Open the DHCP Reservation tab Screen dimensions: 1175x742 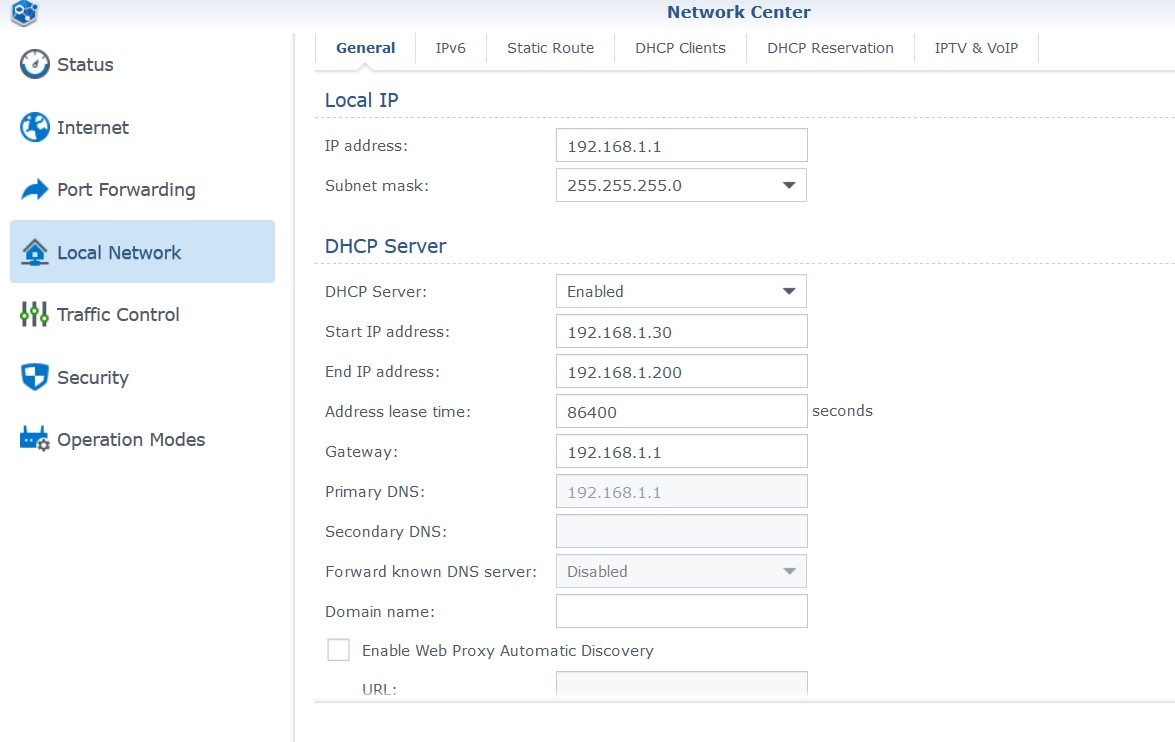coord(830,48)
